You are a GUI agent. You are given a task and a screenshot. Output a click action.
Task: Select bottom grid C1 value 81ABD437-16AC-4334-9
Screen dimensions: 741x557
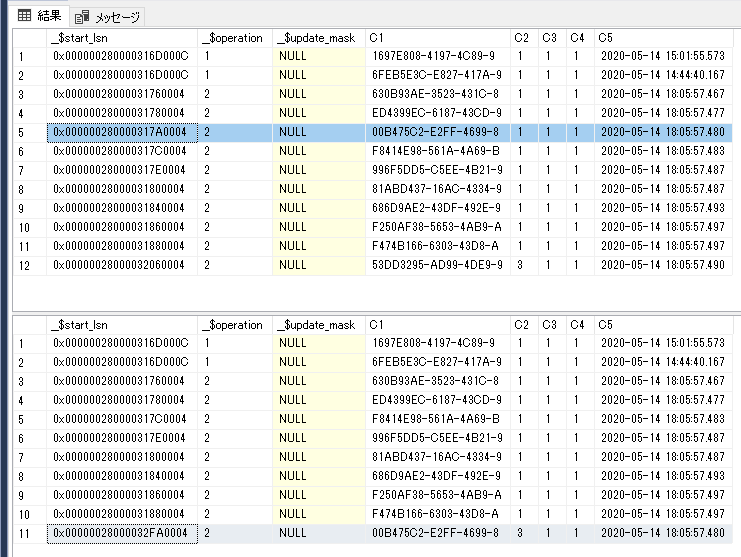[438, 457]
